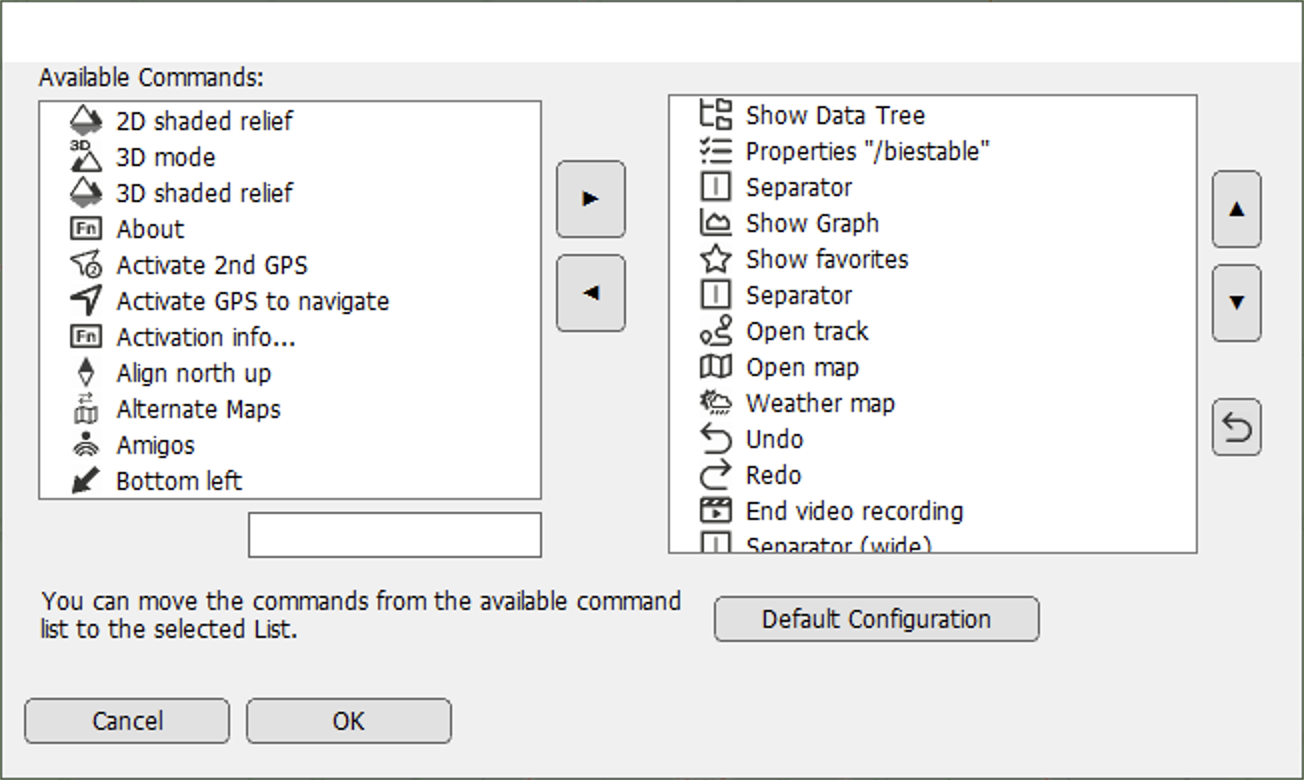Add command with right arrow button
Image resolution: width=1304 pixels, height=780 pixels.
click(x=591, y=199)
